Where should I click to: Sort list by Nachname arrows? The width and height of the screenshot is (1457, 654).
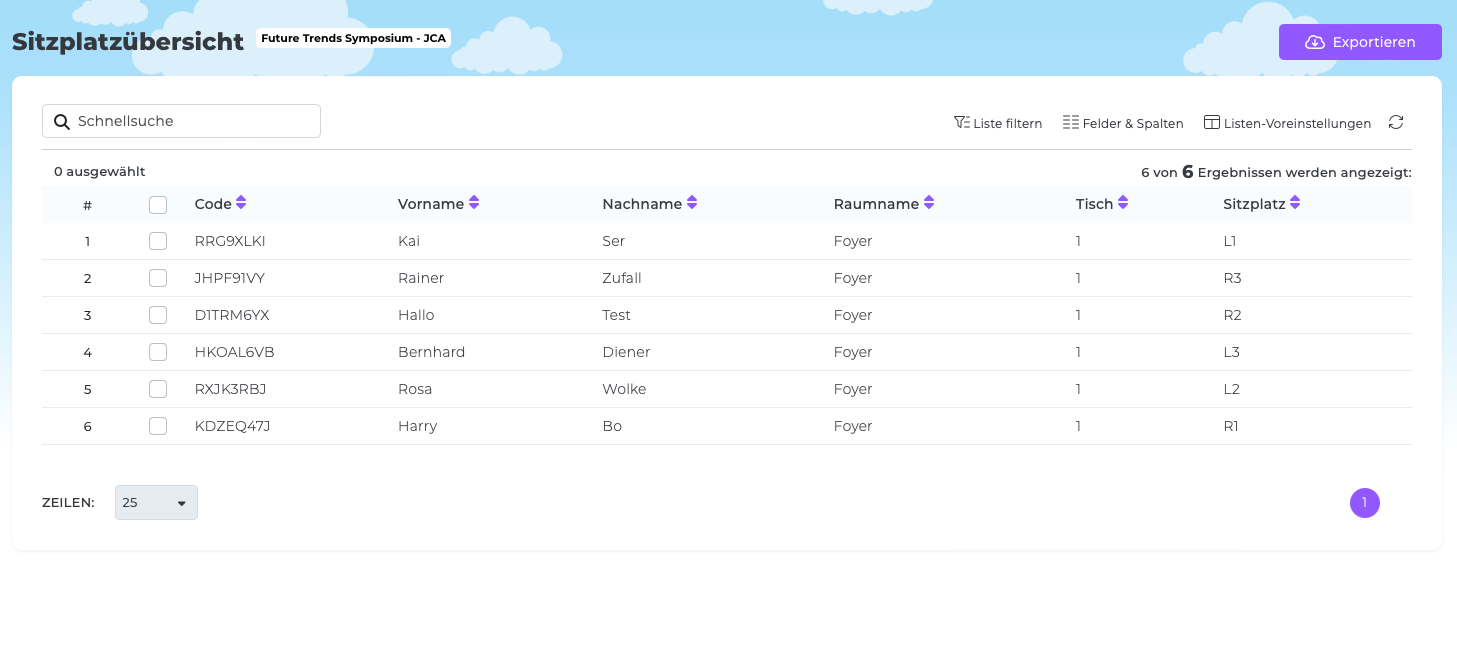click(692, 203)
